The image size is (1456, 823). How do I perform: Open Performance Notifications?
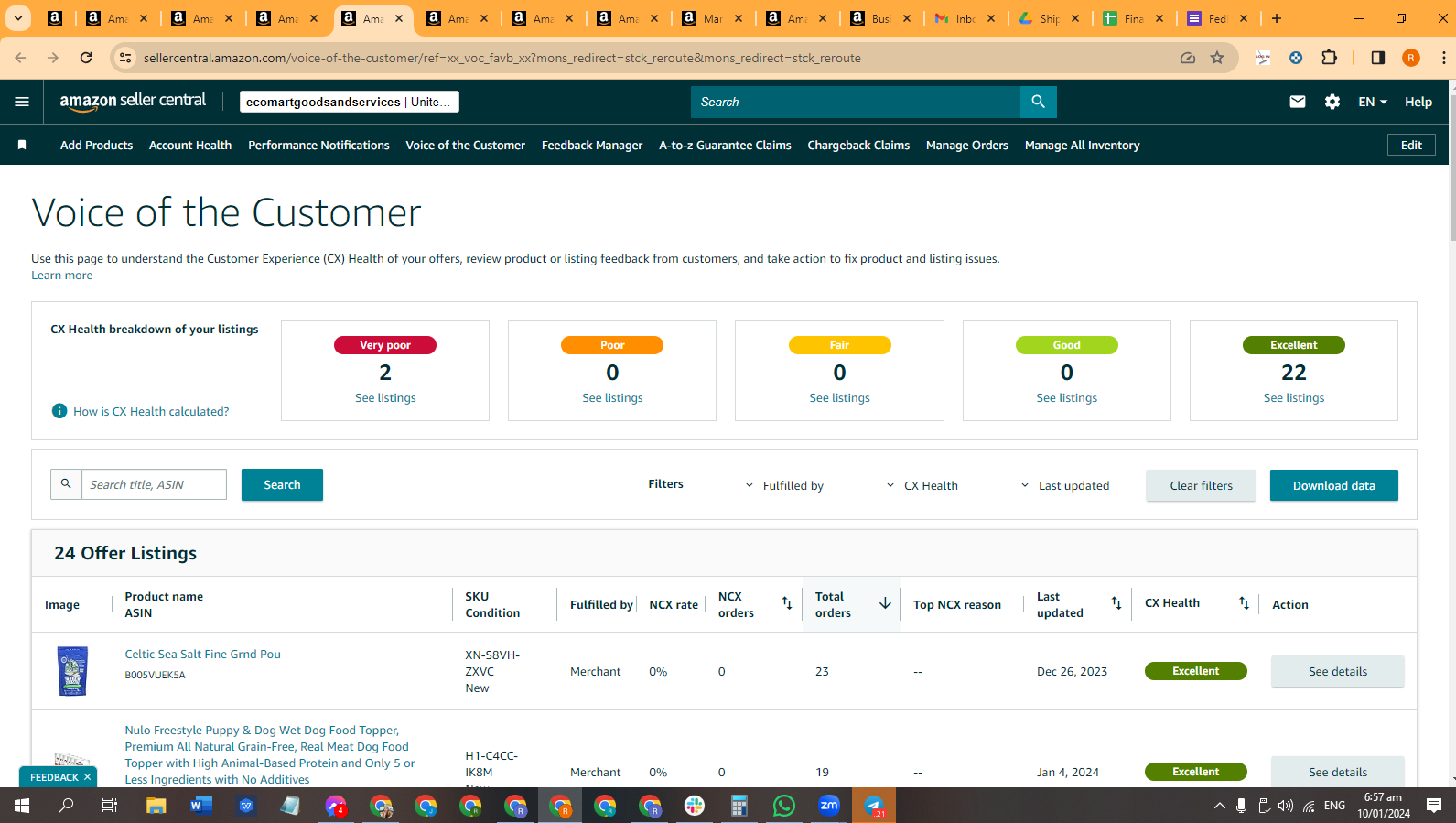(x=318, y=145)
